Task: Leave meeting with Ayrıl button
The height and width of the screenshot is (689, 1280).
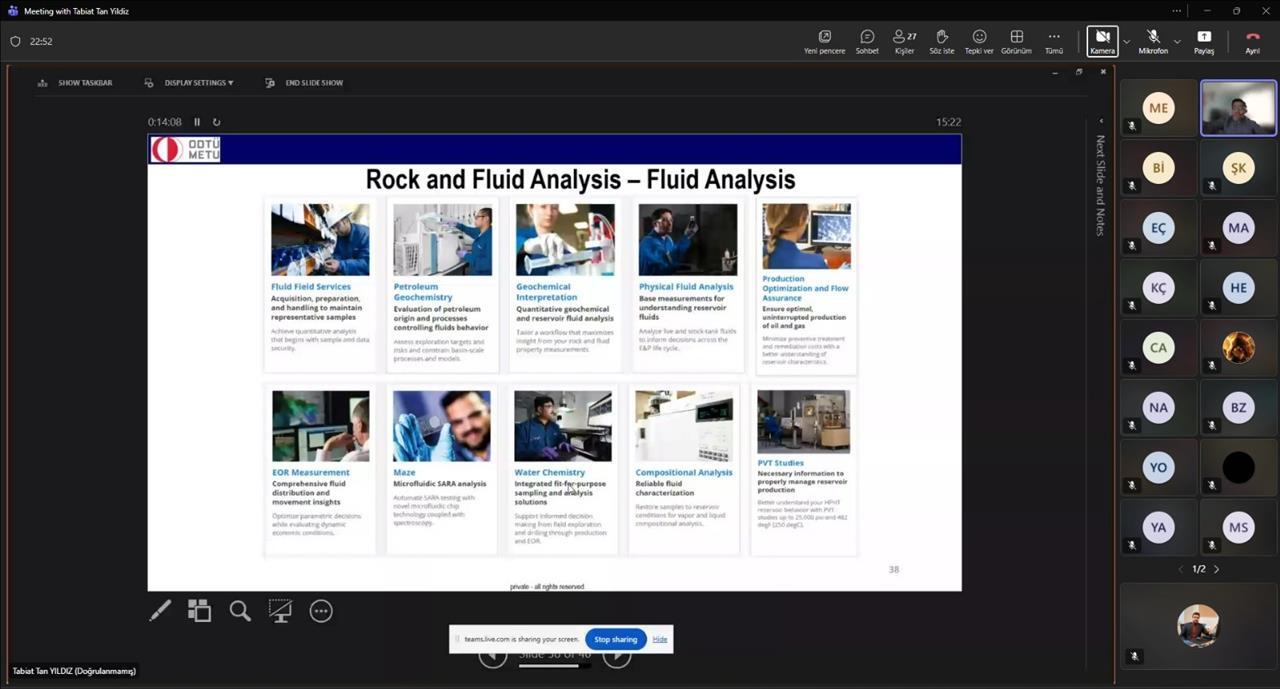Action: 1252,41
